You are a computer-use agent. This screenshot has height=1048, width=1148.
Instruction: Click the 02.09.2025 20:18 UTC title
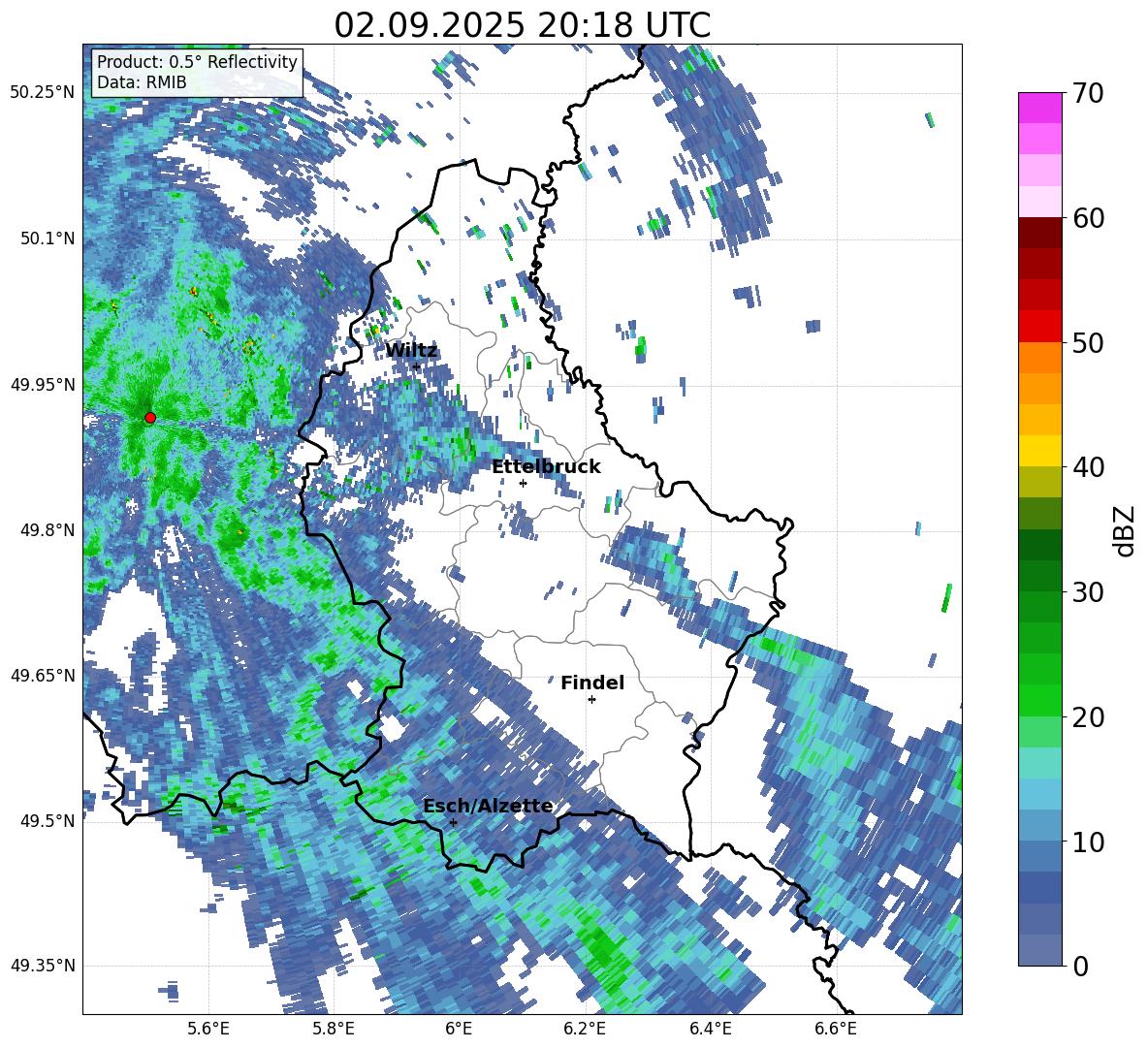(522, 25)
